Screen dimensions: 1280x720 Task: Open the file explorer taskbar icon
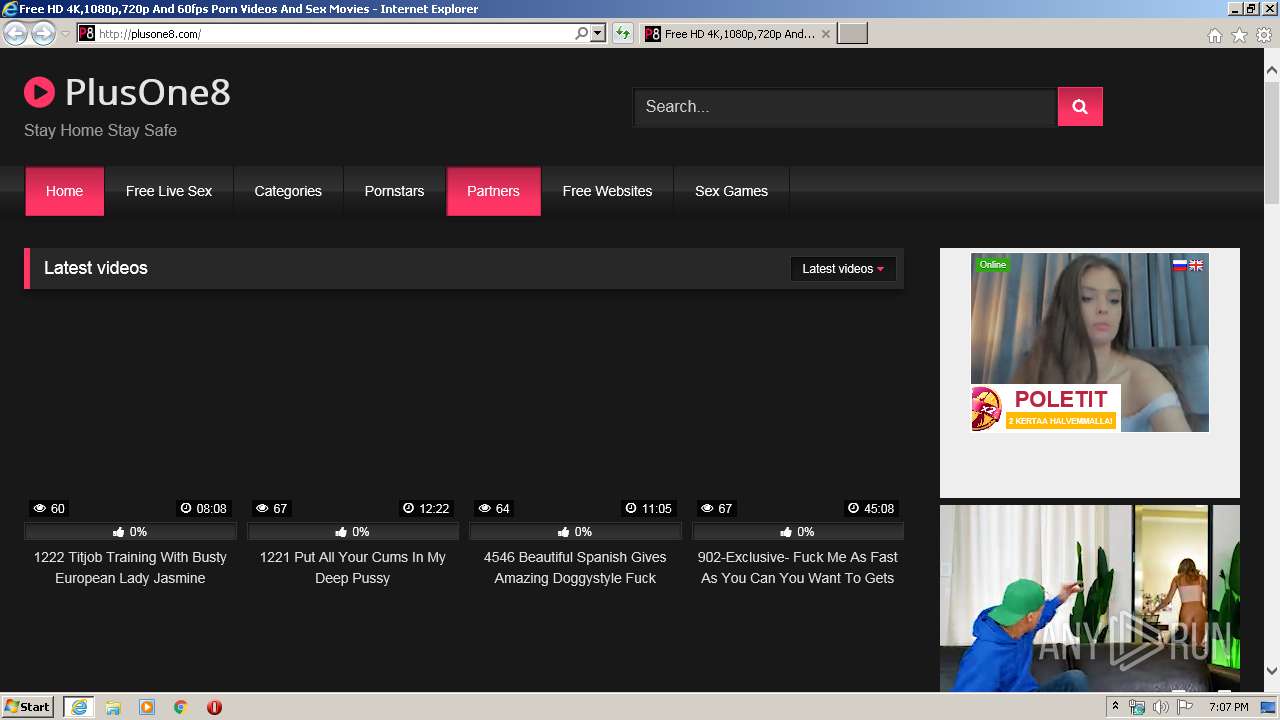(113, 707)
